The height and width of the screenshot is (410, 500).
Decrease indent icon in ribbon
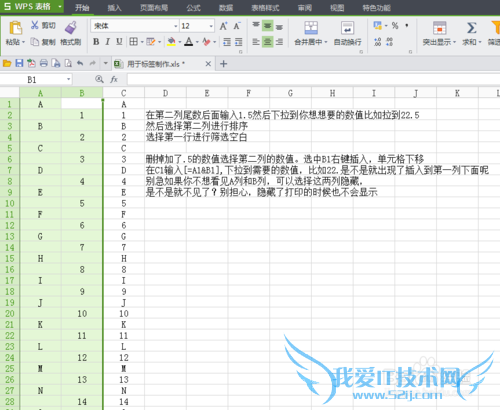point(227,42)
